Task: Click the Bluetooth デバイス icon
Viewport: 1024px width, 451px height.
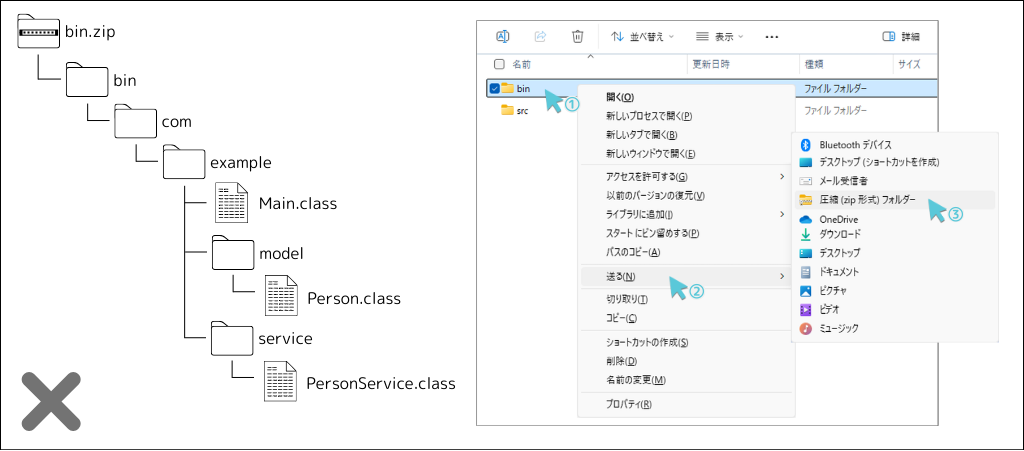Action: 806,145
